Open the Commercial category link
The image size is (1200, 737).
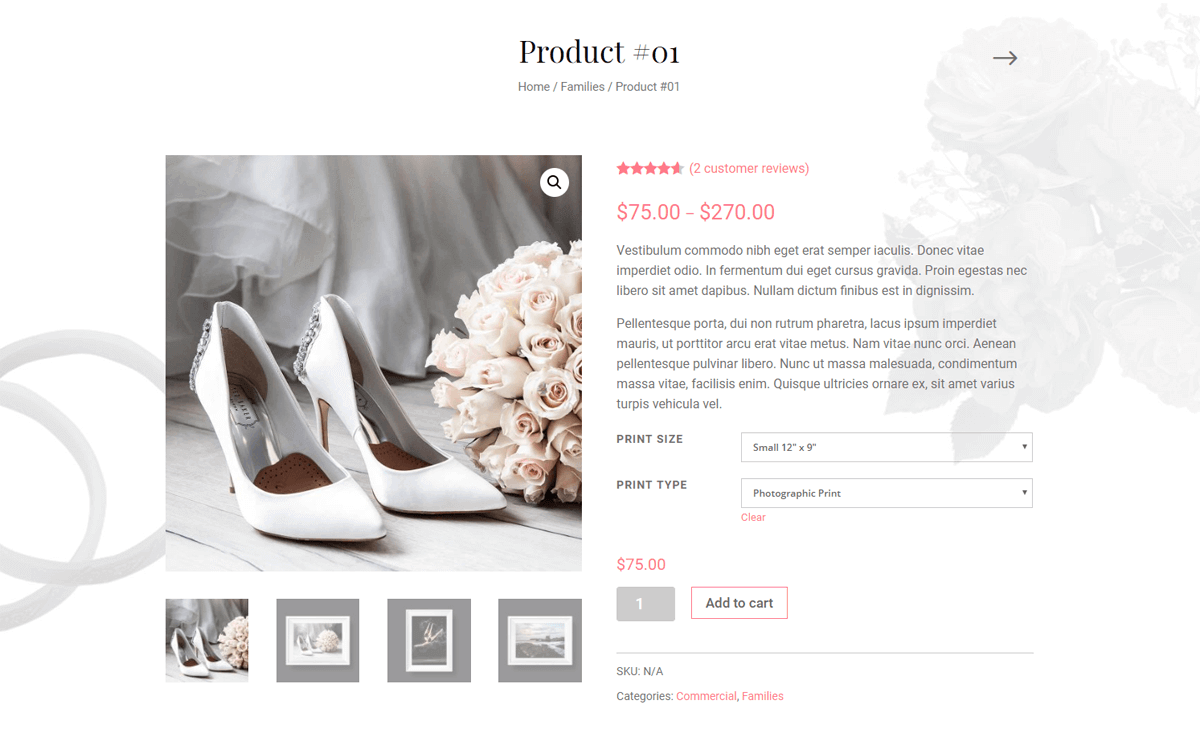coord(706,696)
